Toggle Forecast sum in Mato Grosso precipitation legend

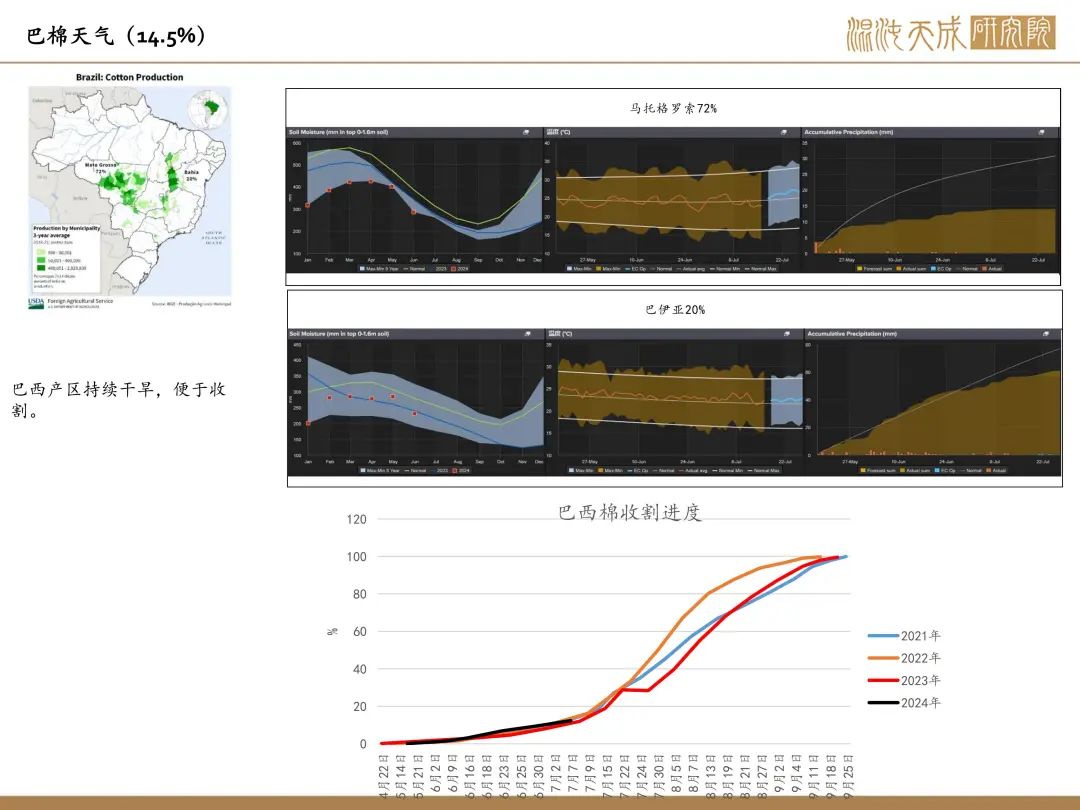coord(874,269)
